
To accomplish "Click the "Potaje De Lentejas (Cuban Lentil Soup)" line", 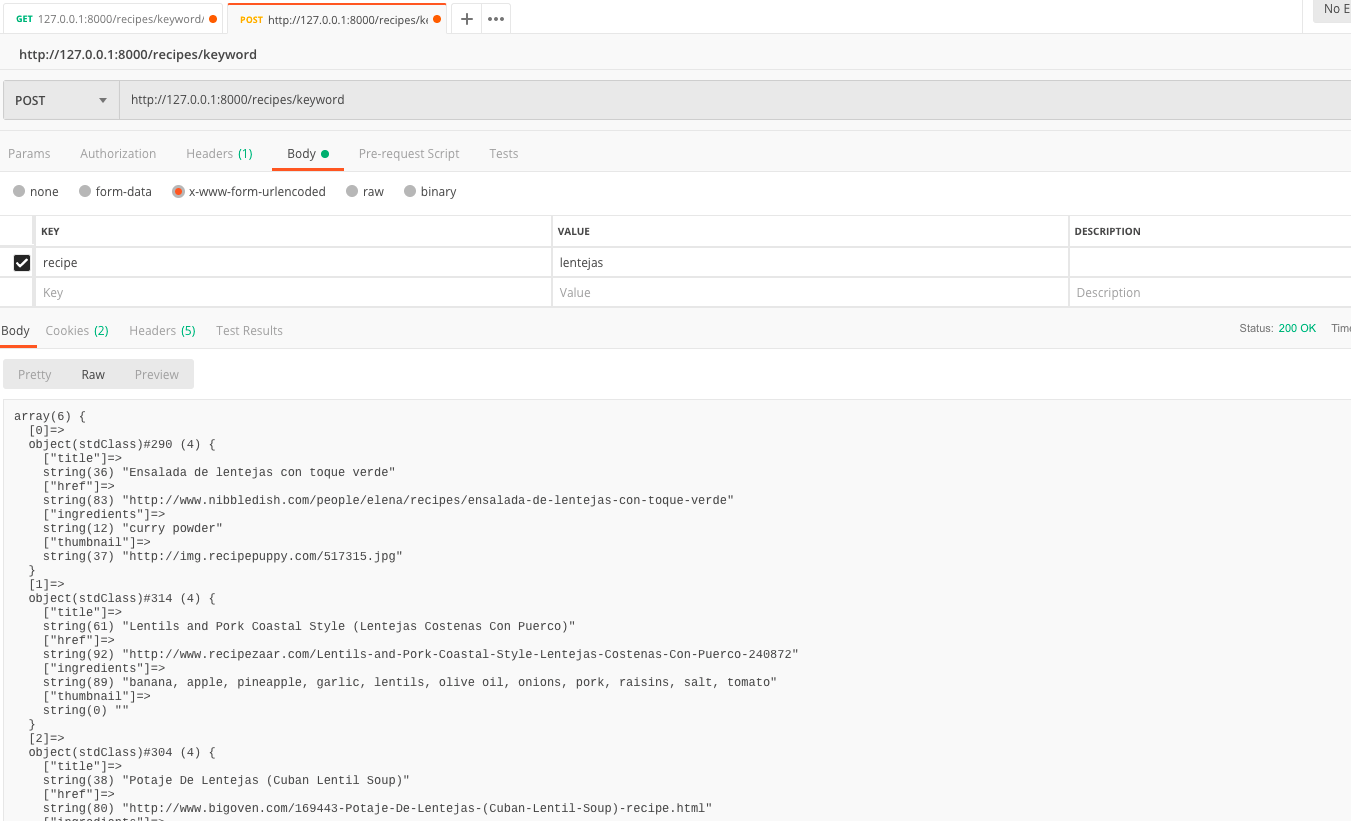I will [x=226, y=780].
